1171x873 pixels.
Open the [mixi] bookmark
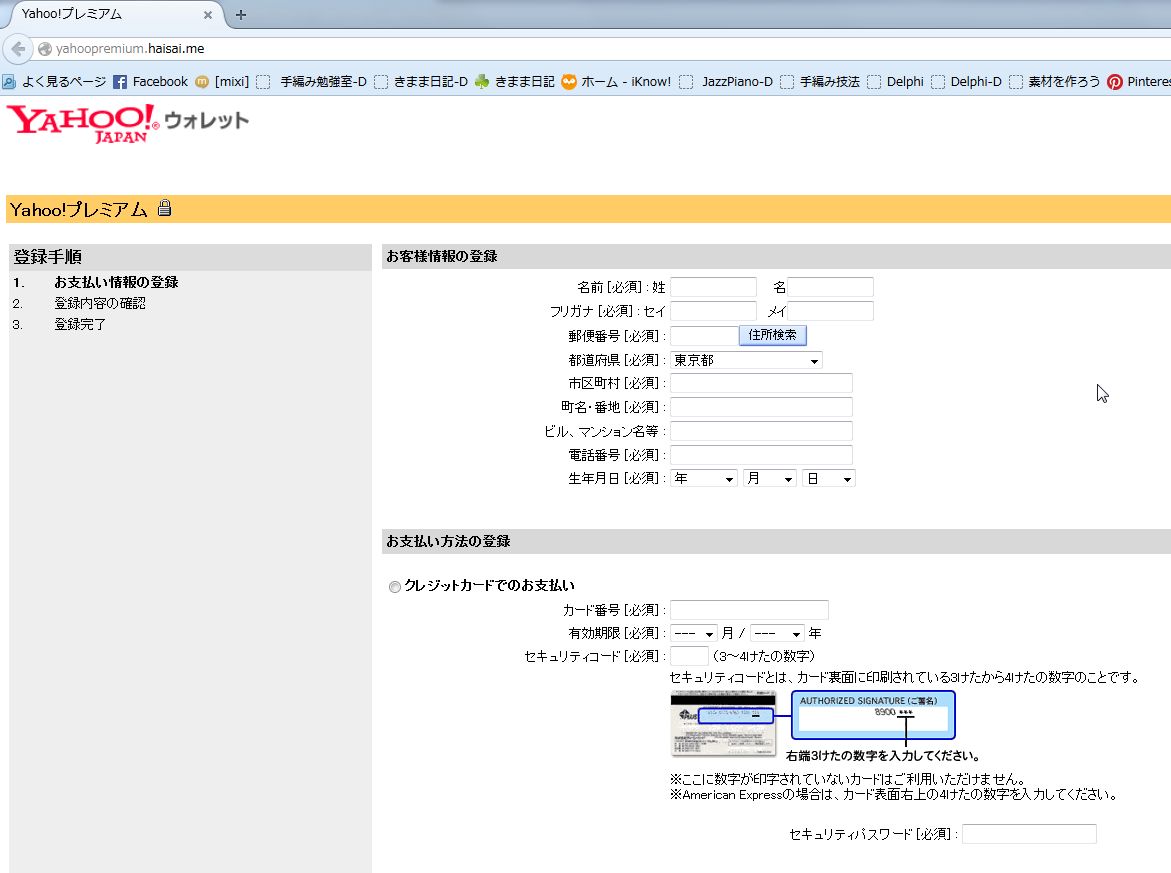click(x=222, y=81)
